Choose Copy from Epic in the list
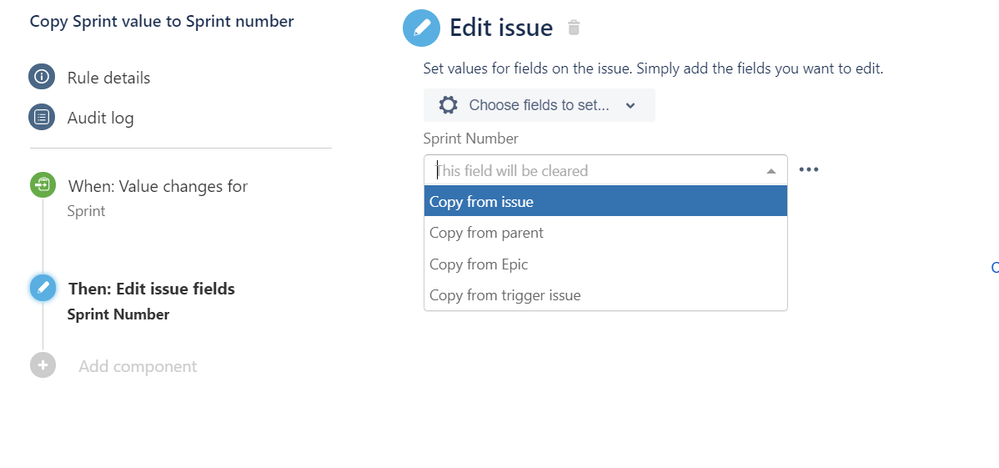Image resolution: width=999 pixels, height=468 pixels. pos(606,264)
